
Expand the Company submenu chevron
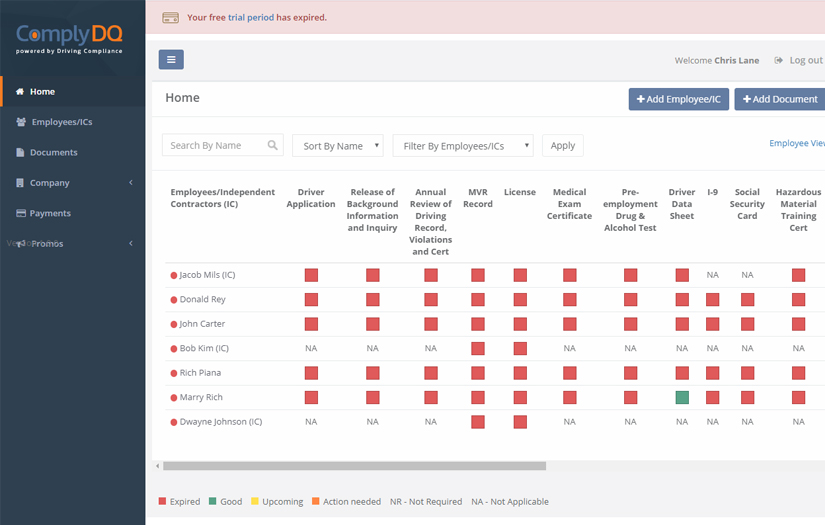(x=131, y=183)
